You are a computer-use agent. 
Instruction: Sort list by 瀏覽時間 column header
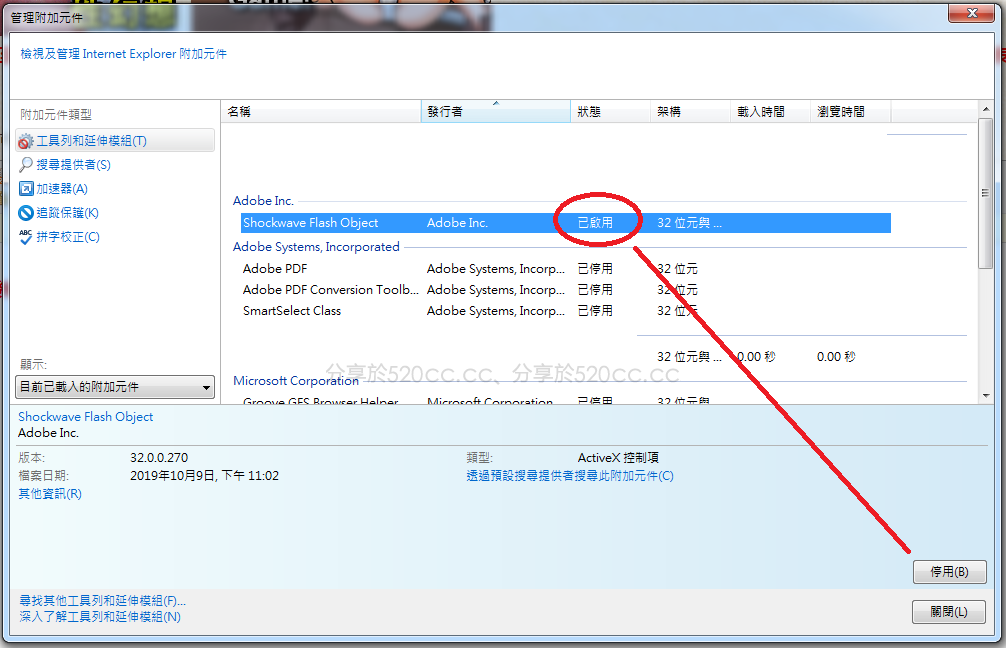[850, 112]
